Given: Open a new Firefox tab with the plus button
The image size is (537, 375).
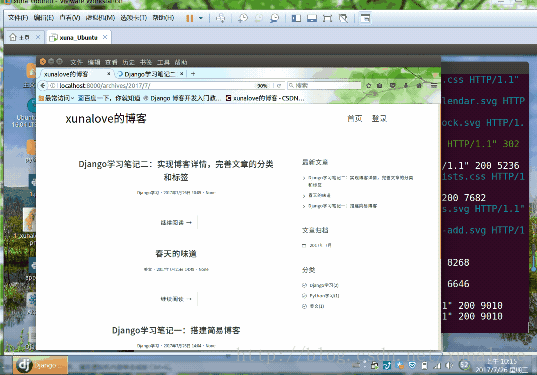Looking at the screenshot, I should [193, 74].
